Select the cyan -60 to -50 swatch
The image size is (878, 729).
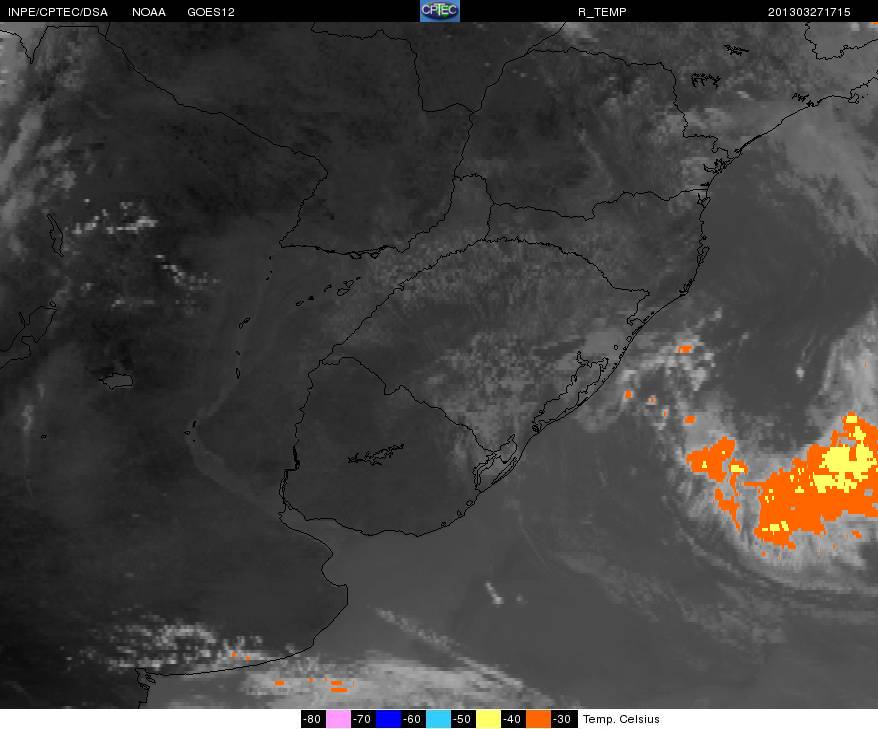(x=438, y=719)
